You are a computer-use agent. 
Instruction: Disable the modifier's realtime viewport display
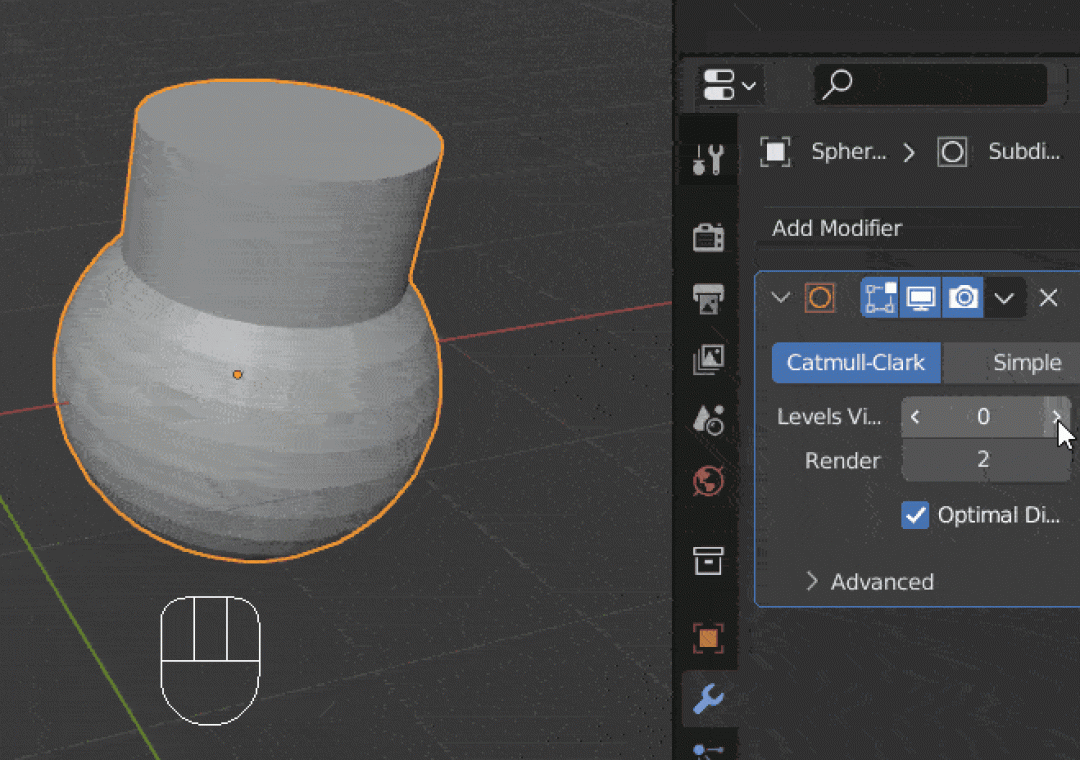(920, 297)
